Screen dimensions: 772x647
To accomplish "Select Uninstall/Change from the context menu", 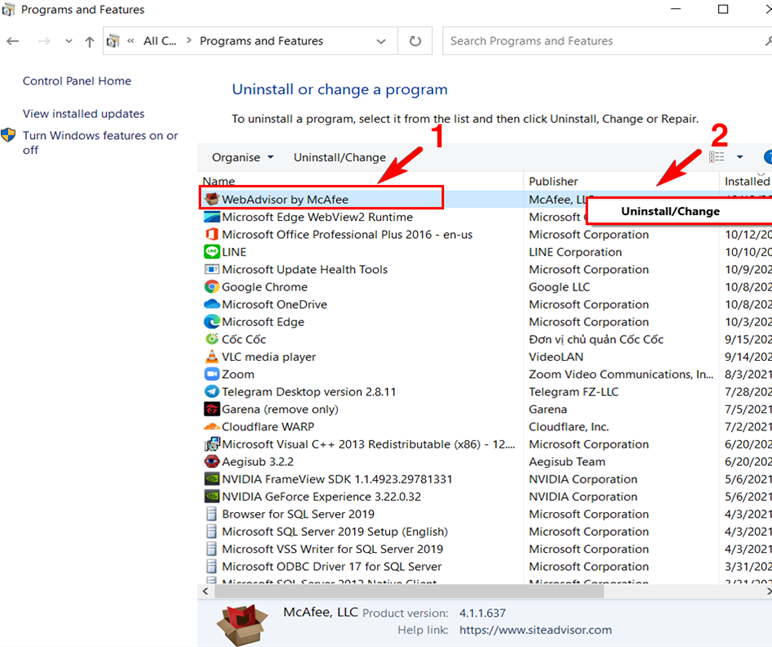I will [678, 211].
